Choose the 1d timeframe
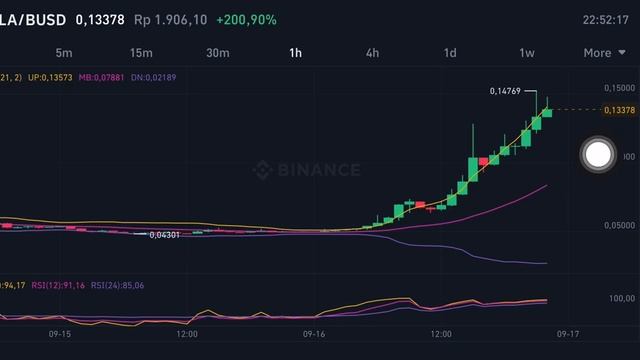This screenshot has height=360, width=640. [x=450, y=53]
